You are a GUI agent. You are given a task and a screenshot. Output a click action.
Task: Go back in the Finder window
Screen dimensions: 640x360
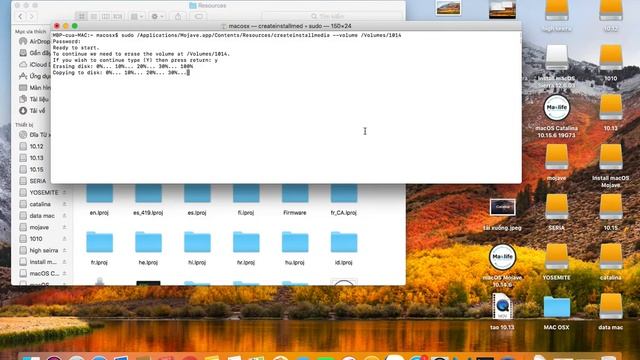click(x=20, y=16)
